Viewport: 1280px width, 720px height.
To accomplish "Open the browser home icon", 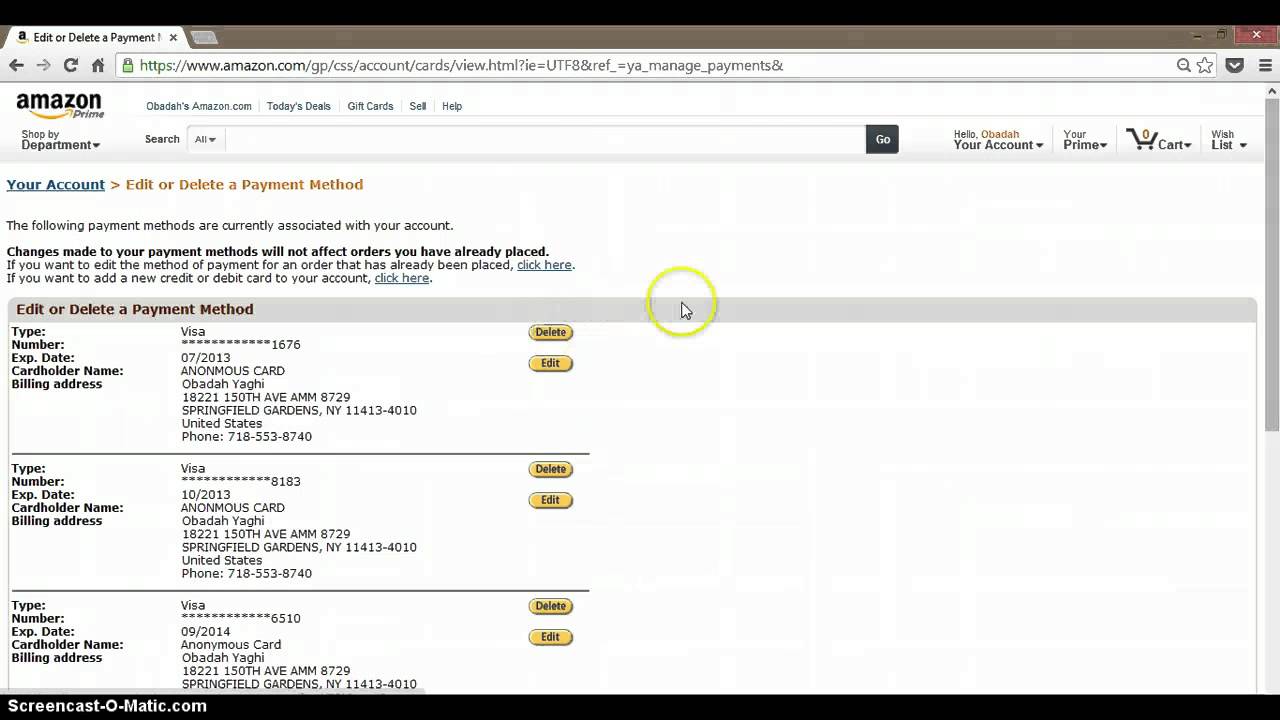I will (x=98, y=65).
